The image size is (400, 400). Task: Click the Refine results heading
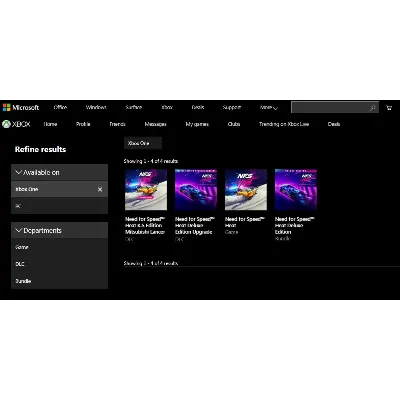(x=40, y=149)
